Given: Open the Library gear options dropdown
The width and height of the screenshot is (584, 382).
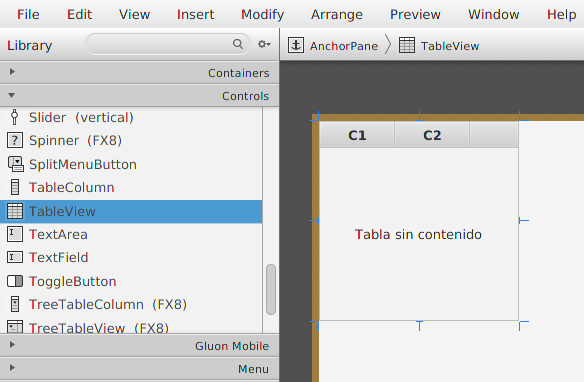Looking at the screenshot, I should (264, 44).
